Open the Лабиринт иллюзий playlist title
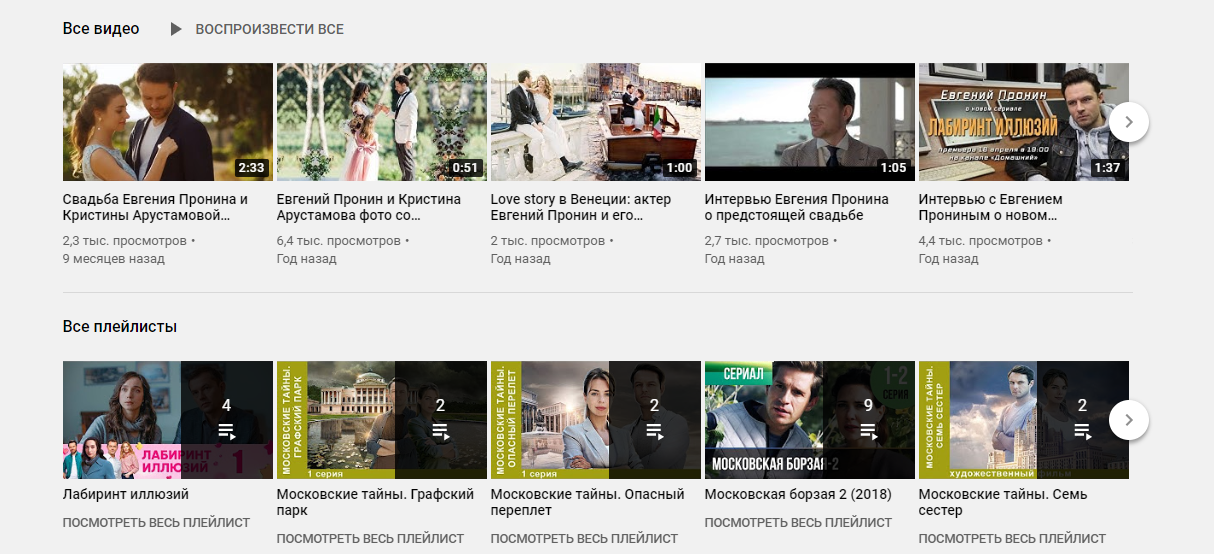The image size is (1214, 554). [x=126, y=494]
